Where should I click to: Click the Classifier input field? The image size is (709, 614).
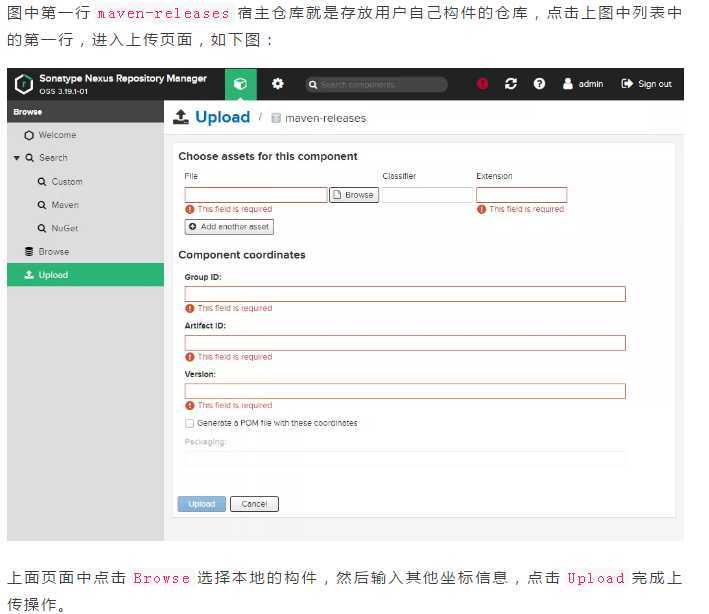click(x=427, y=195)
